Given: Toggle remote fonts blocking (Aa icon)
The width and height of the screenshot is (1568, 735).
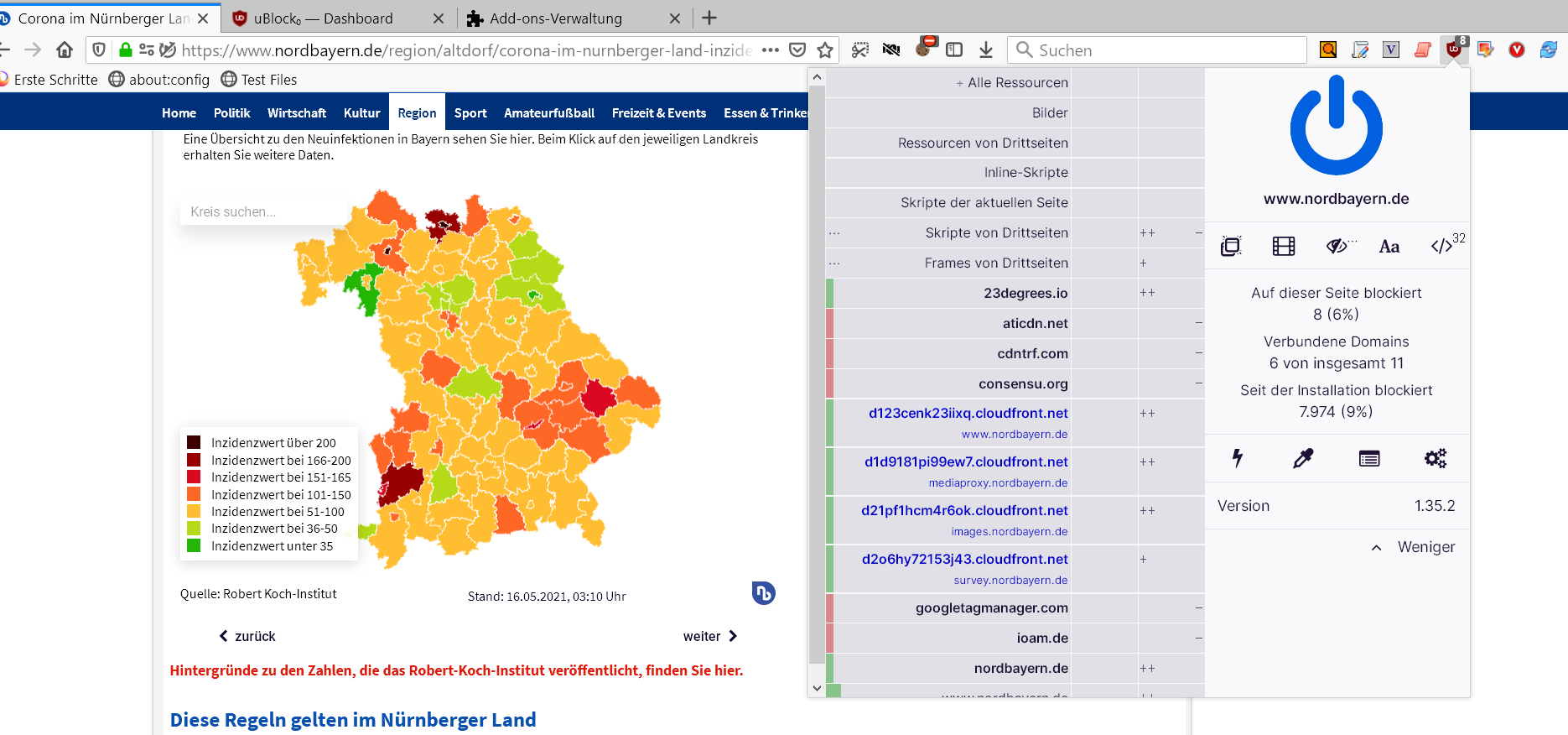Looking at the screenshot, I should (x=1389, y=246).
